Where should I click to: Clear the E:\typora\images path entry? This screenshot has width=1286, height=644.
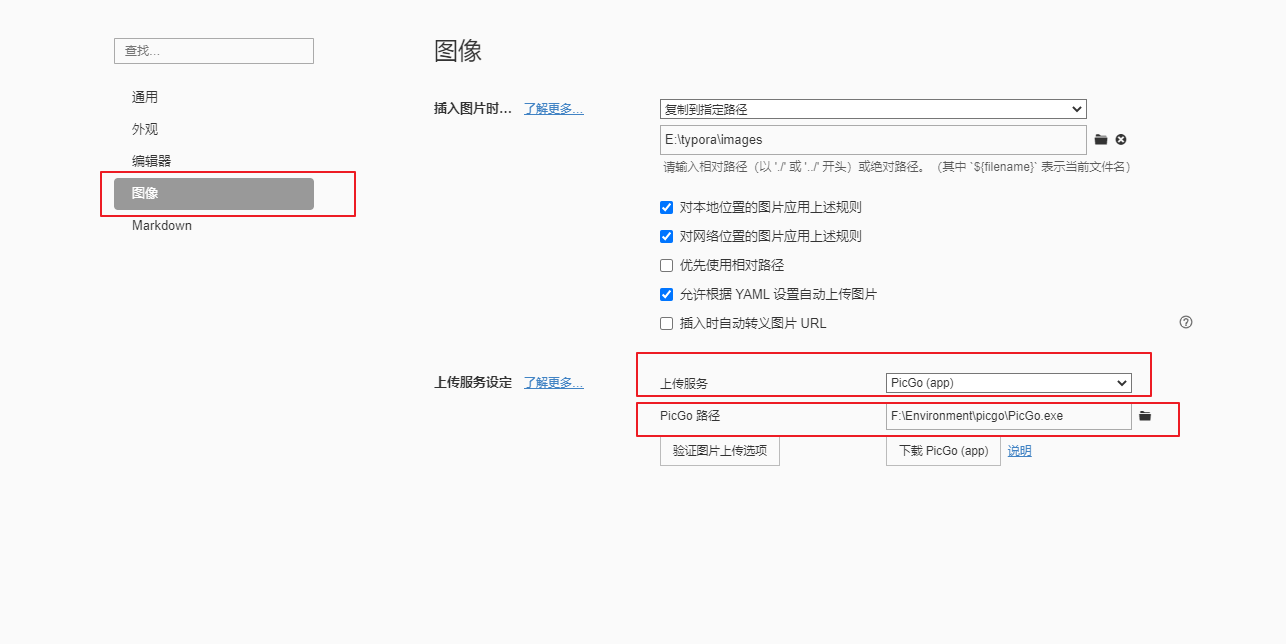(1121, 140)
